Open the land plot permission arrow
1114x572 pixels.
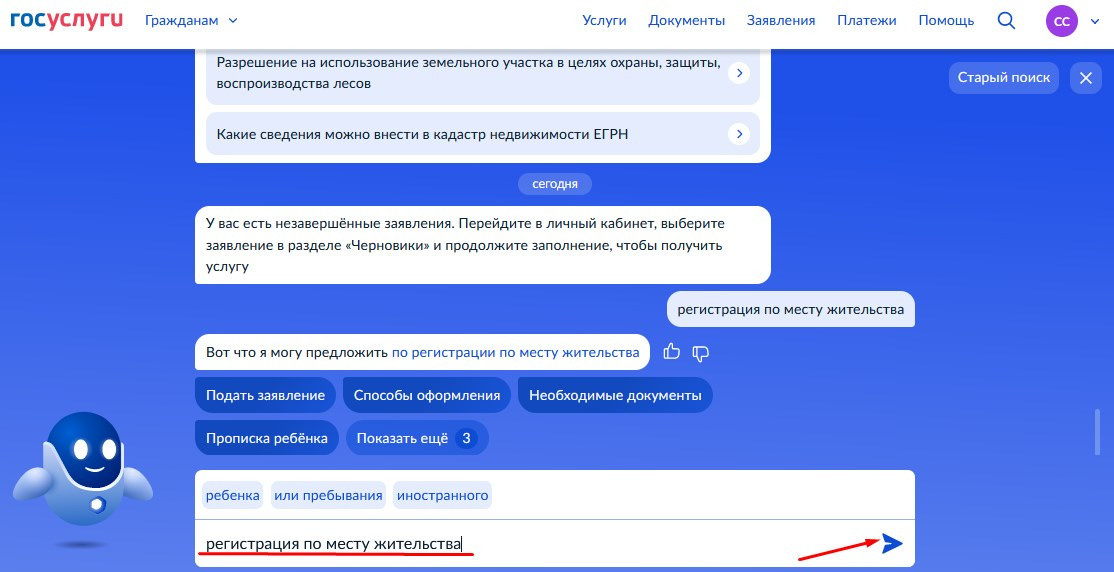[x=739, y=72]
